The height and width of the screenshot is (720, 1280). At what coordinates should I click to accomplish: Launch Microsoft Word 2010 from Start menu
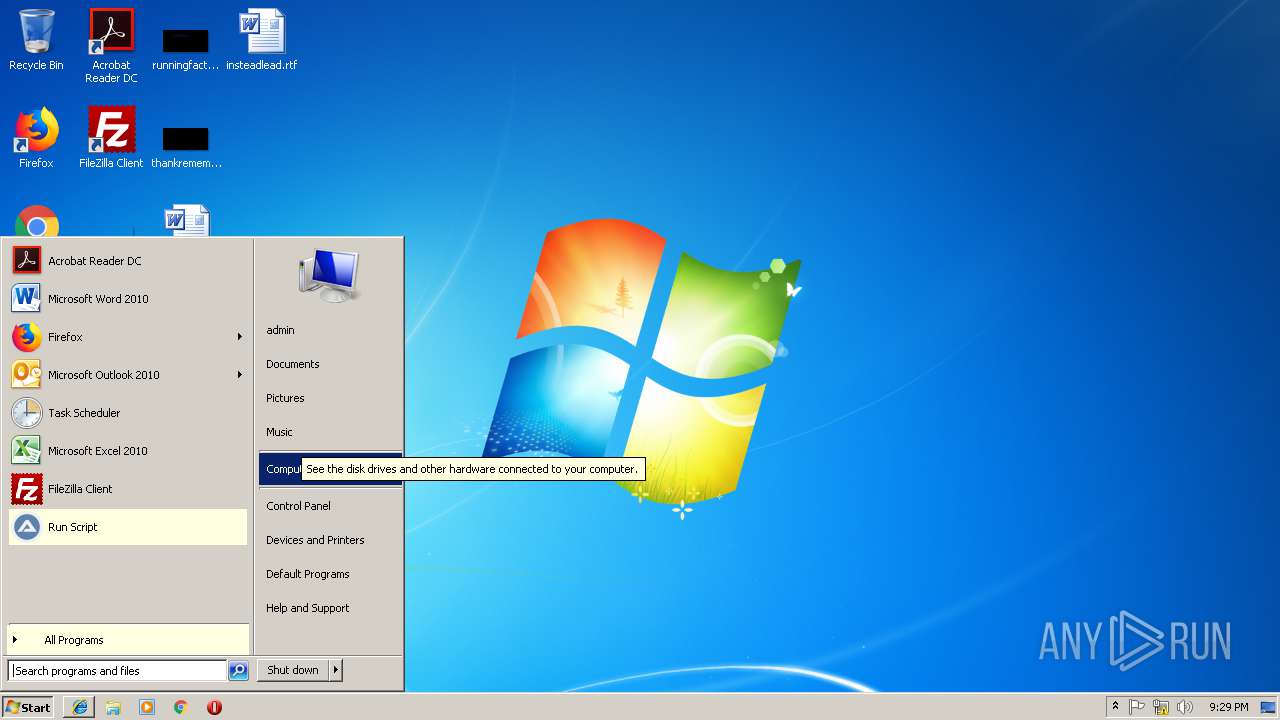[127, 299]
